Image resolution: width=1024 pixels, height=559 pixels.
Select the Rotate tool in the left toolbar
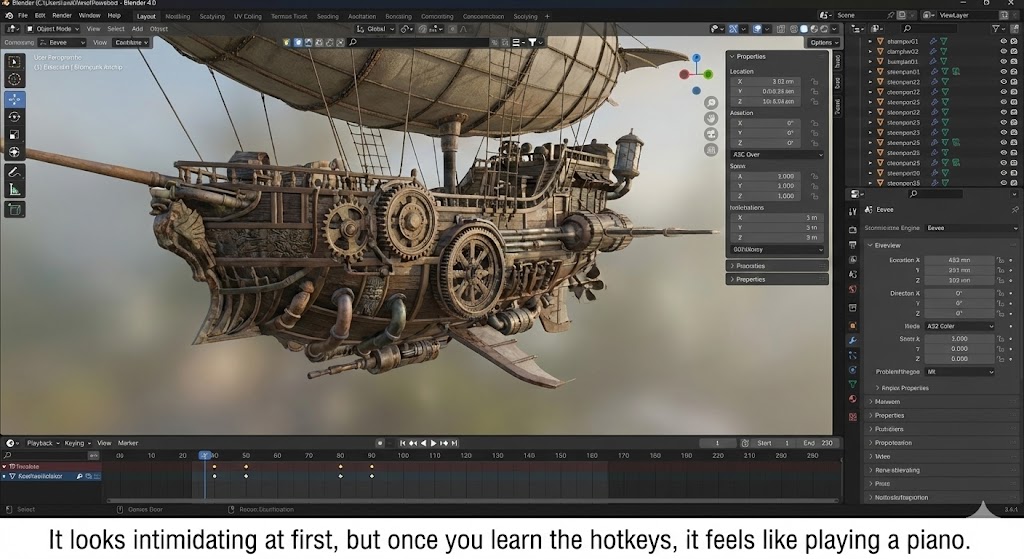(14, 117)
